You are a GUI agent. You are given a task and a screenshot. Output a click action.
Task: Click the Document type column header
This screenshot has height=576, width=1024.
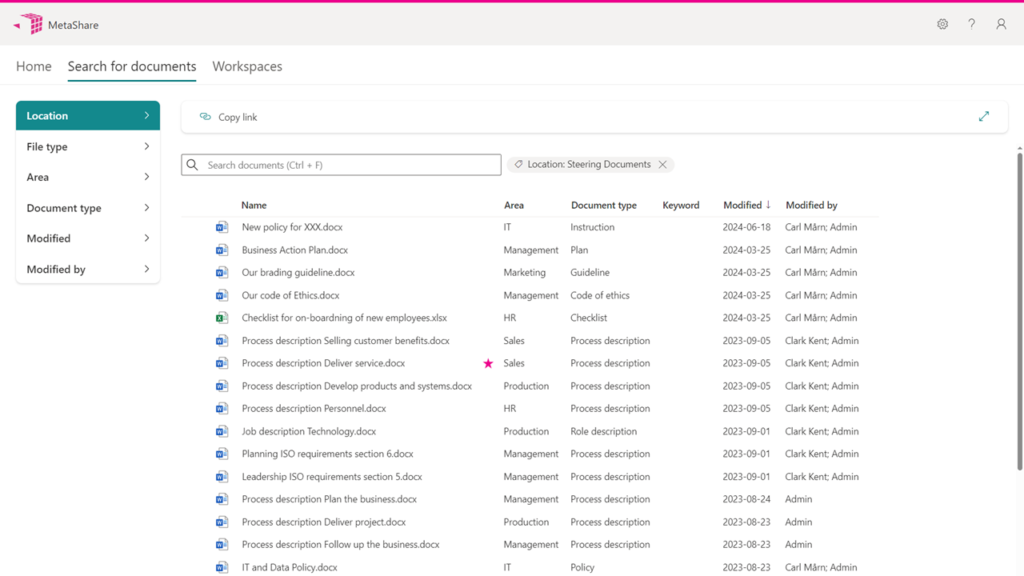[x=603, y=205]
